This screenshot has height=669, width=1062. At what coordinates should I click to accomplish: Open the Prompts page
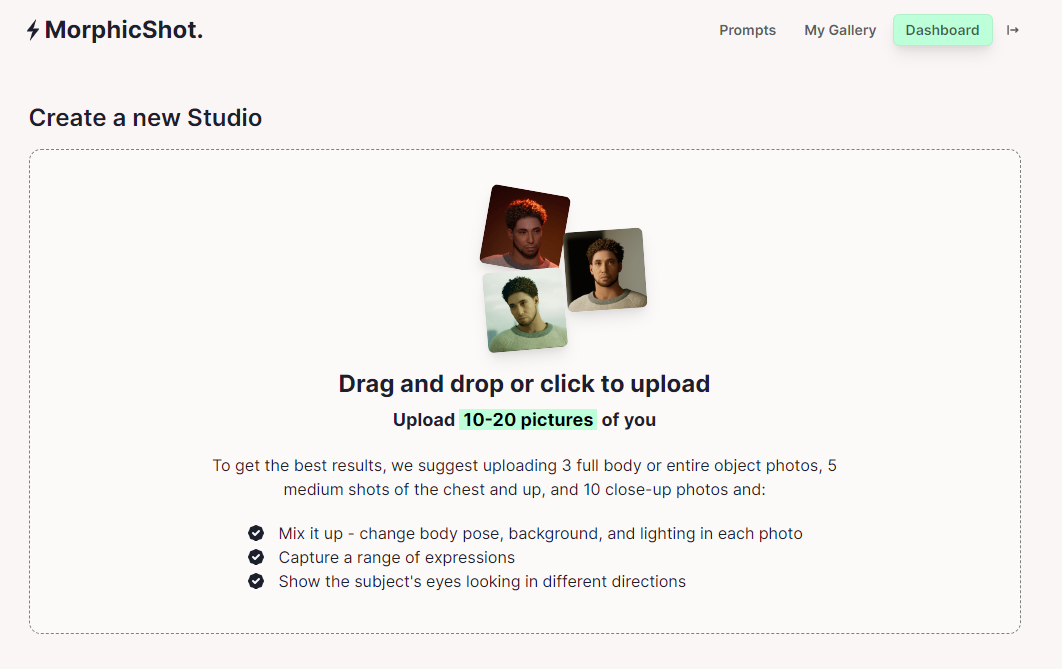coord(747,30)
